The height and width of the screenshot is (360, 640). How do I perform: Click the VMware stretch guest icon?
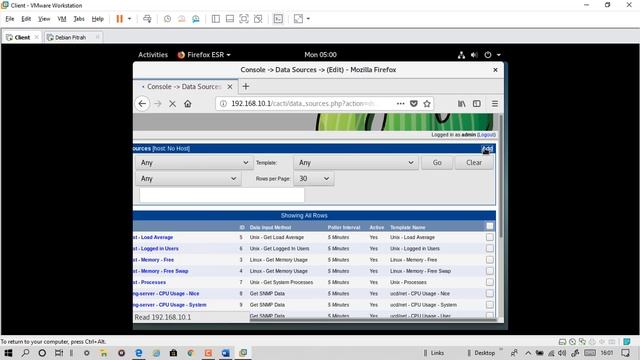pyautogui.click(x=298, y=19)
